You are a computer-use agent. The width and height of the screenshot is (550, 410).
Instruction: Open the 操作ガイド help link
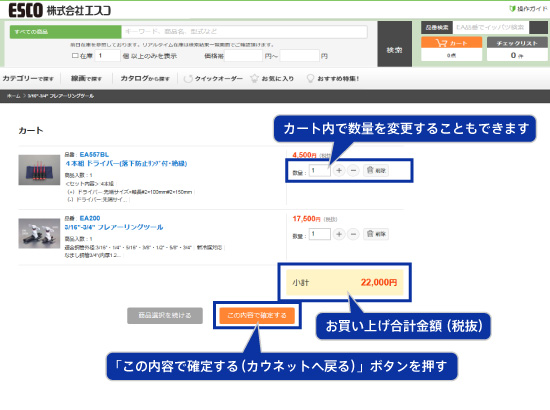pyautogui.click(x=528, y=8)
